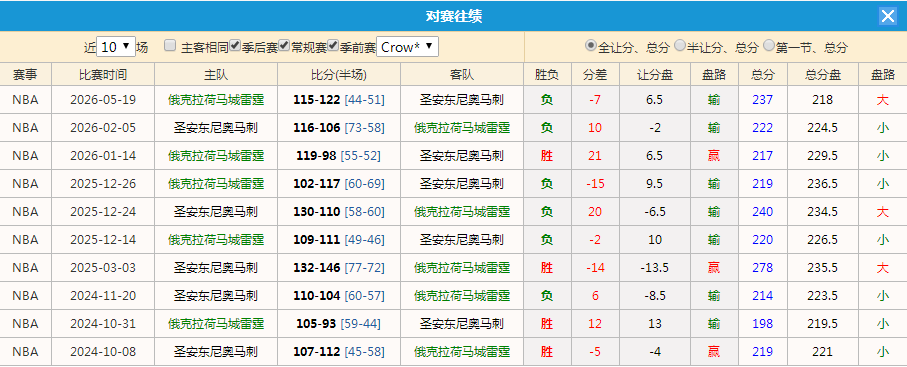Open score 105-93 from 2024-10-31 game
This screenshot has height=367, width=907.
[x=316, y=324]
